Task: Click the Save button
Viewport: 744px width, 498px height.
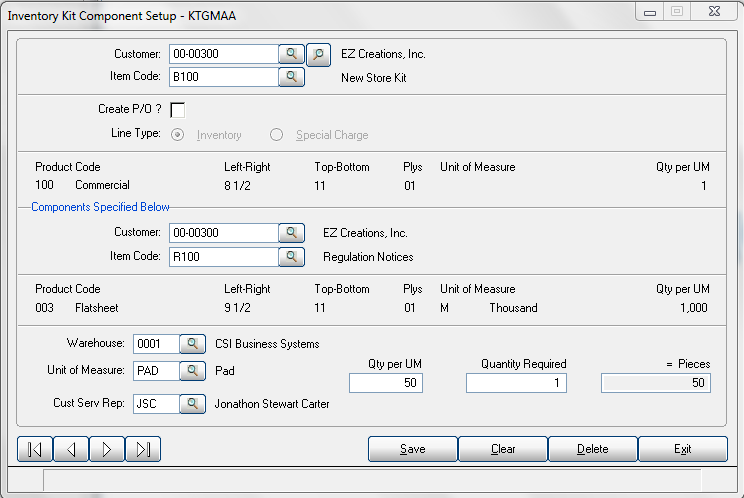Action: pyautogui.click(x=413, y=449)
